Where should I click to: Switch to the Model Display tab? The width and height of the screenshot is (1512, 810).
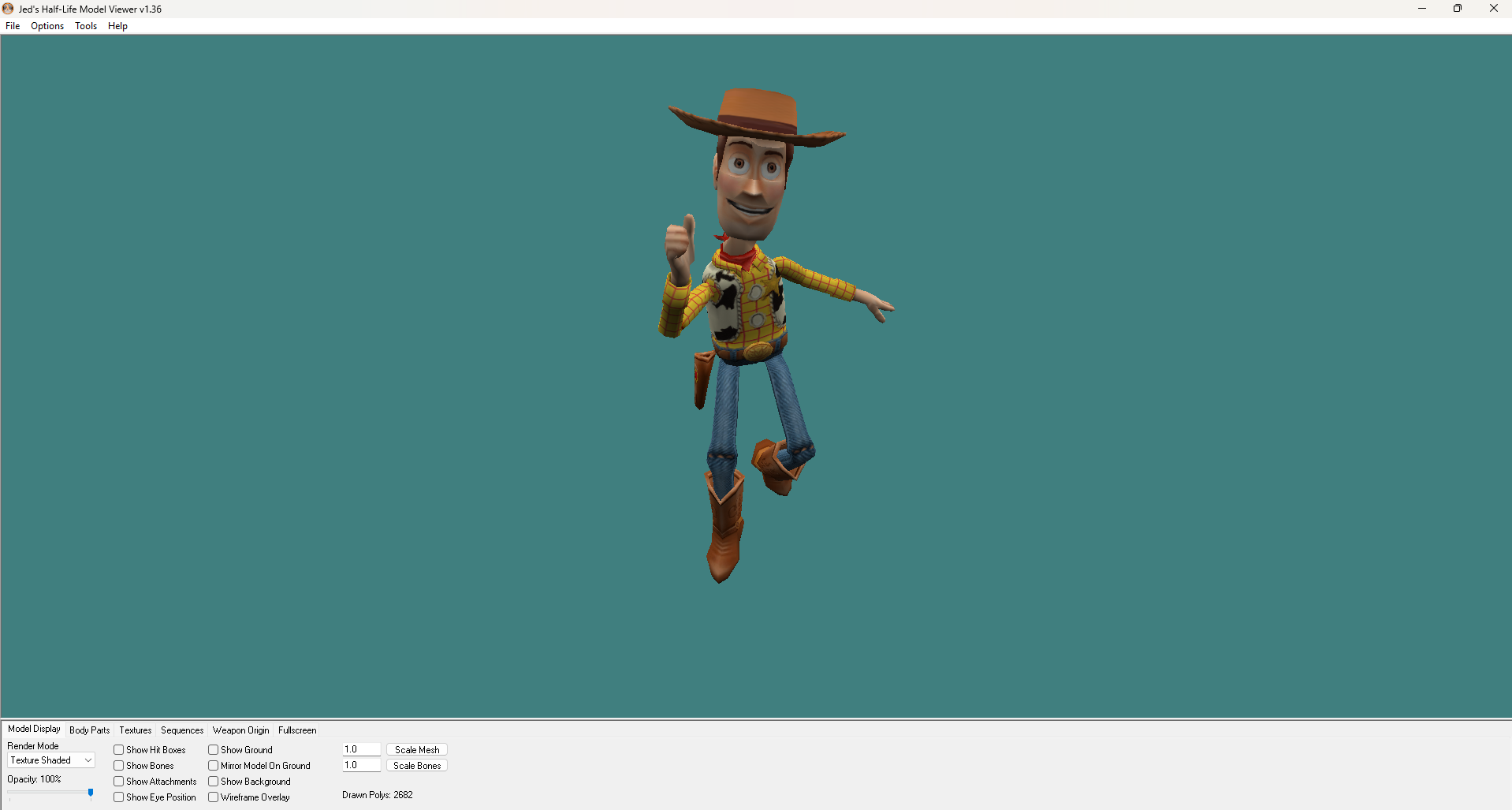point(34,729)
